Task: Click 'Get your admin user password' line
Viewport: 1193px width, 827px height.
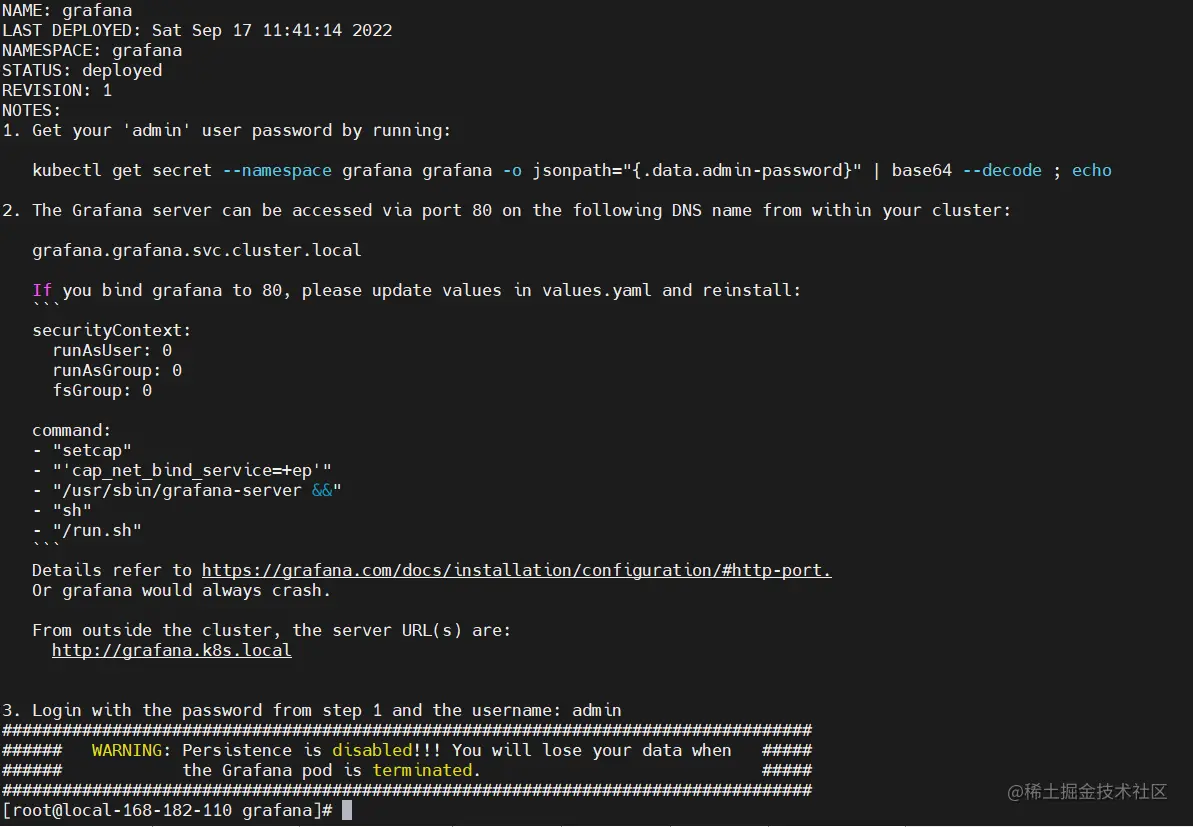Action: (x=227, y=130)
